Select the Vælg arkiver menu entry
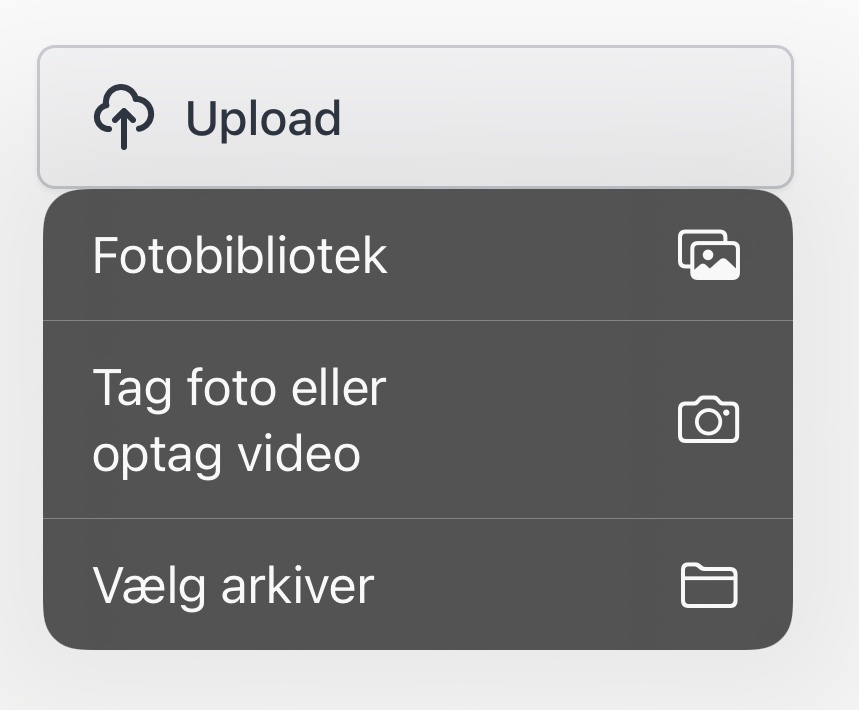Viewport: 859px width, 710px height. point(418,584)
